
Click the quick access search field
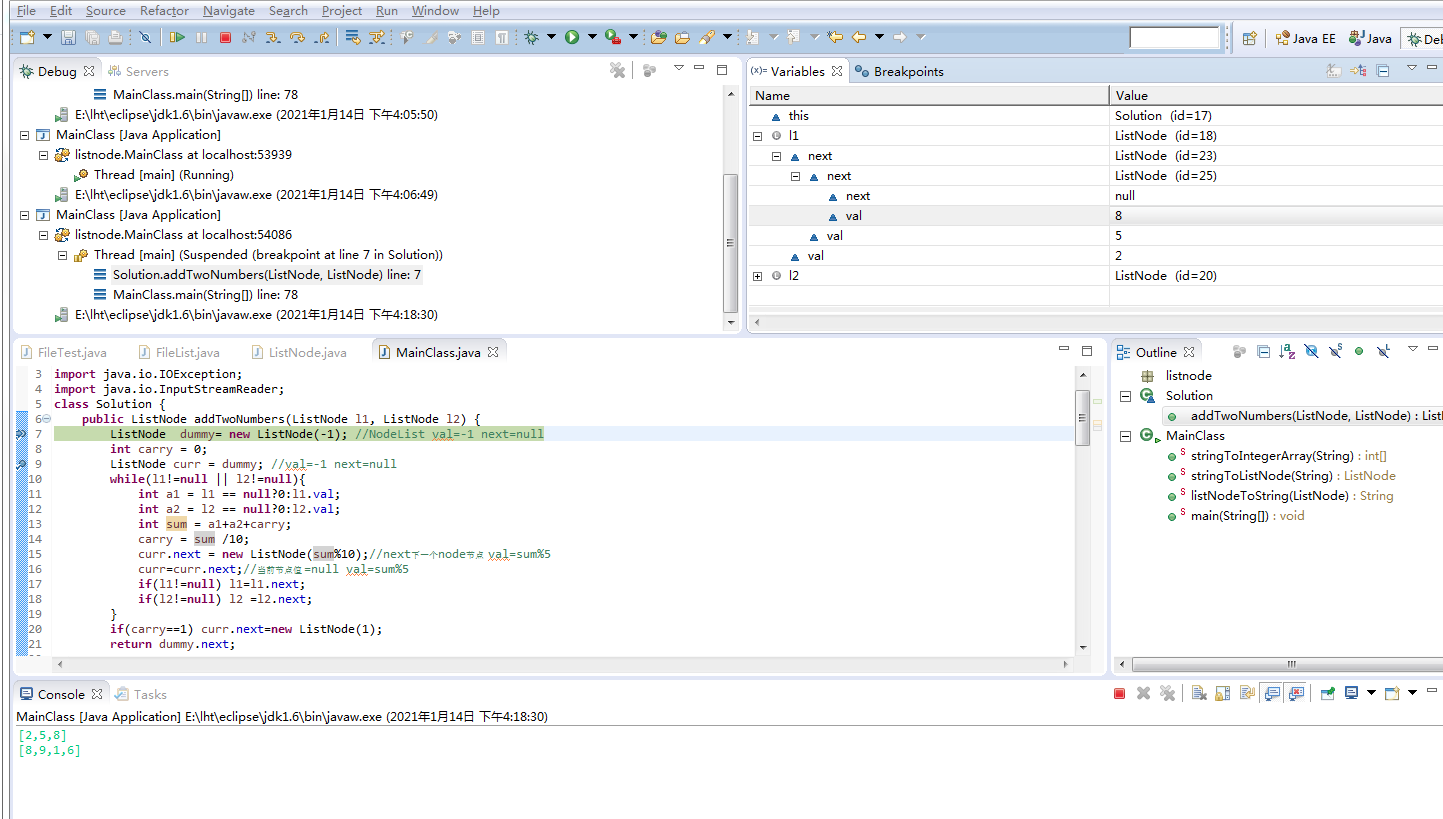1175,36
